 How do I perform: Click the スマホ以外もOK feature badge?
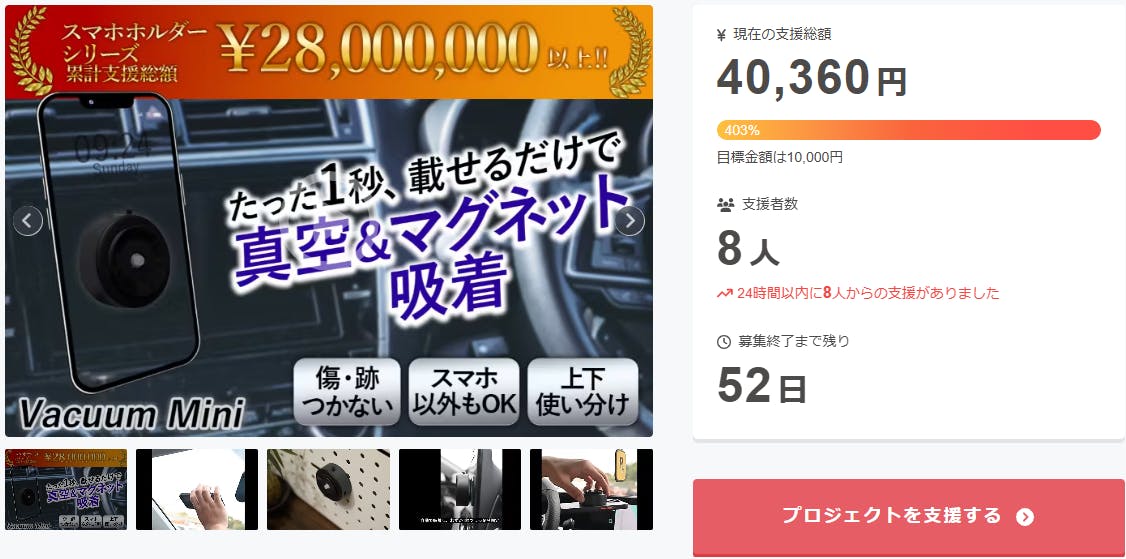click(464, 392)
